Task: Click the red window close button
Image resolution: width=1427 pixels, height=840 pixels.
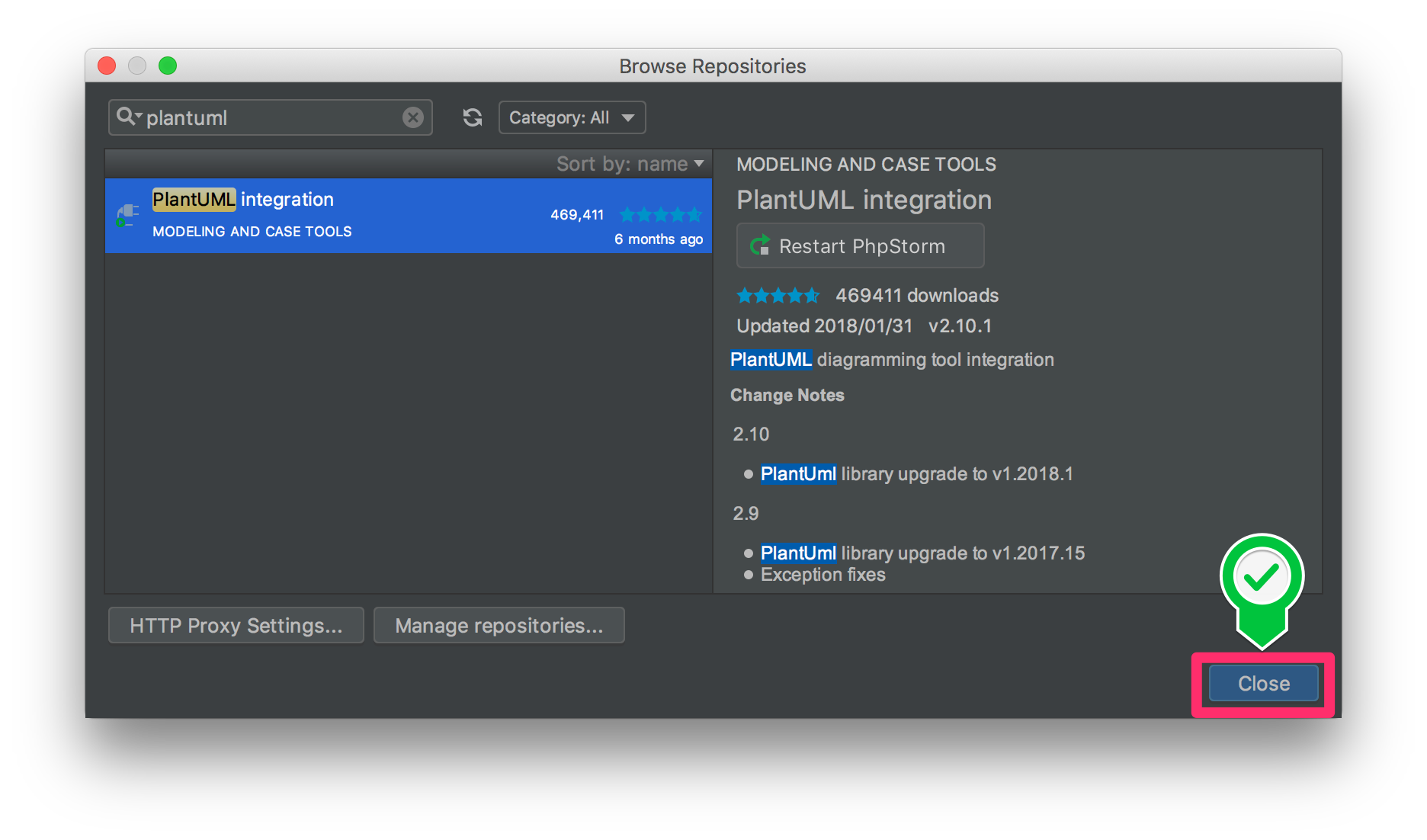Action: 107,66
